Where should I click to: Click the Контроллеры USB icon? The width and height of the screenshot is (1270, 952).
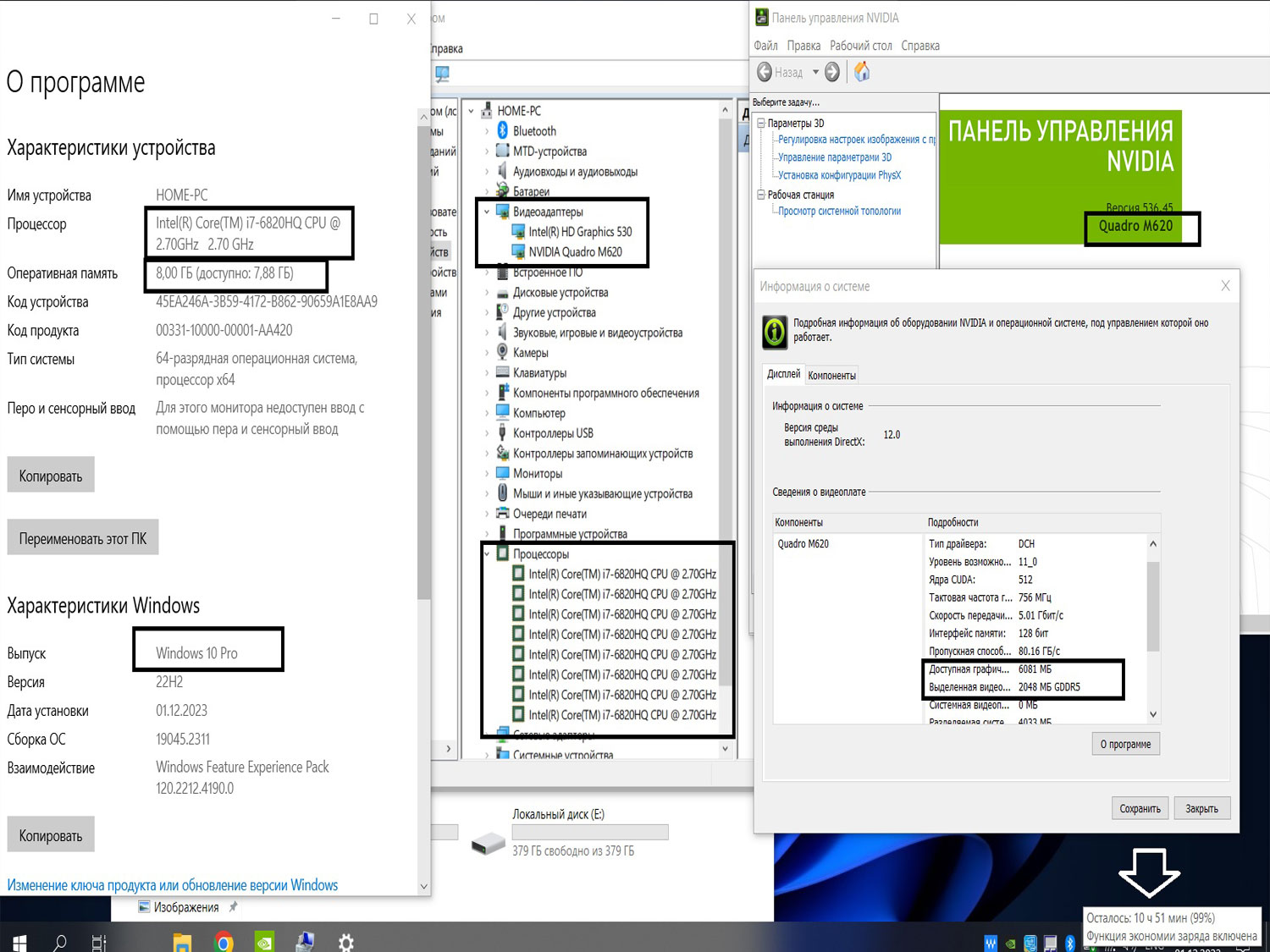[502, 433]
